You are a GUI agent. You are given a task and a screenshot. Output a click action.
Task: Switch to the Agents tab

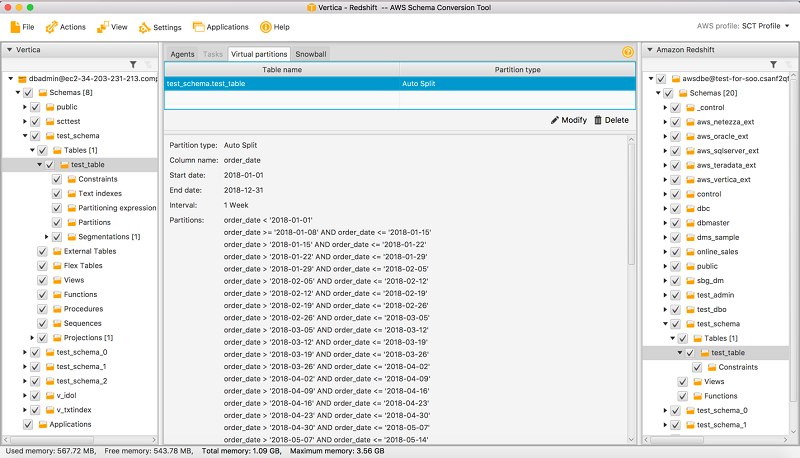182,54
